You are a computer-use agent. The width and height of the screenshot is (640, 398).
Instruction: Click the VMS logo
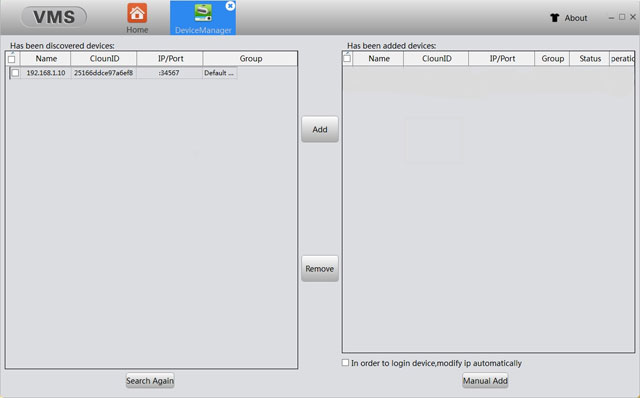click(x=54, y=17)
